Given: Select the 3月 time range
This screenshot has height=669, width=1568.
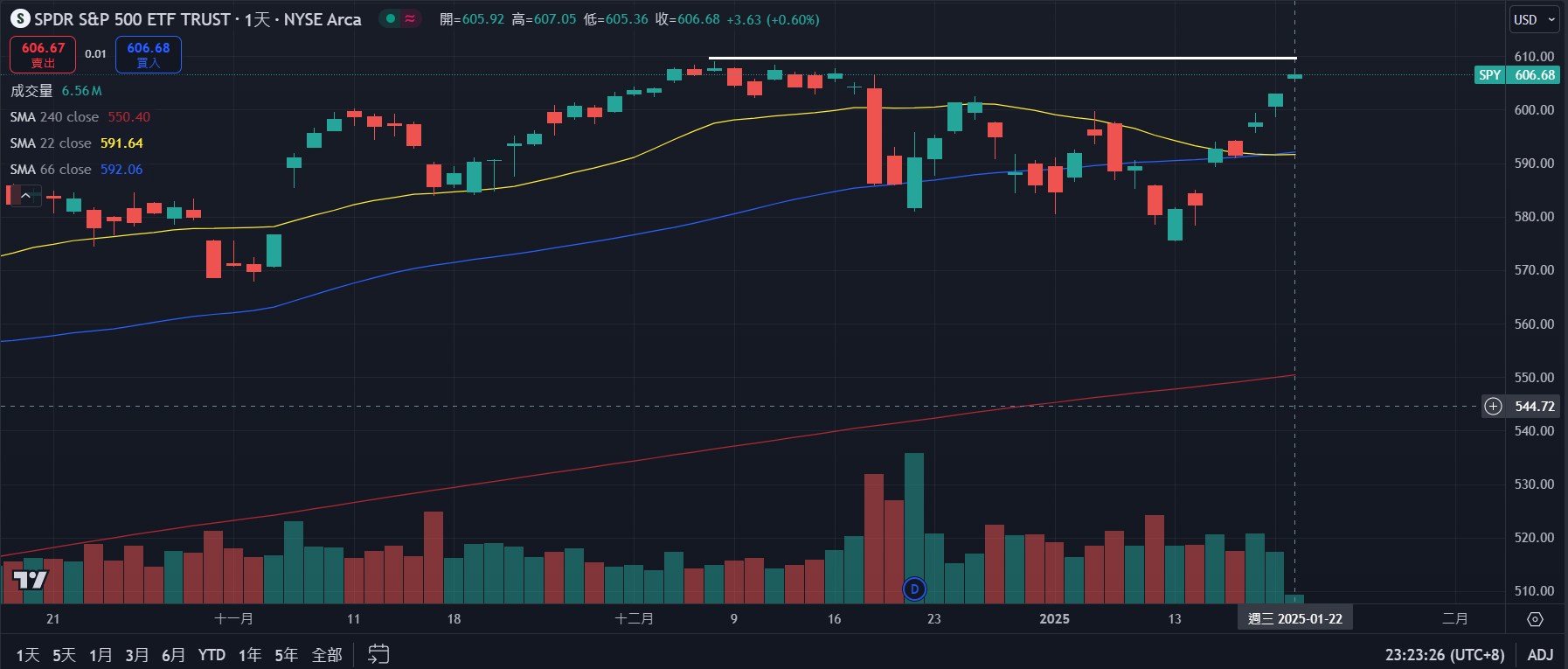Looking at the screenshot, I should [136, 654].
